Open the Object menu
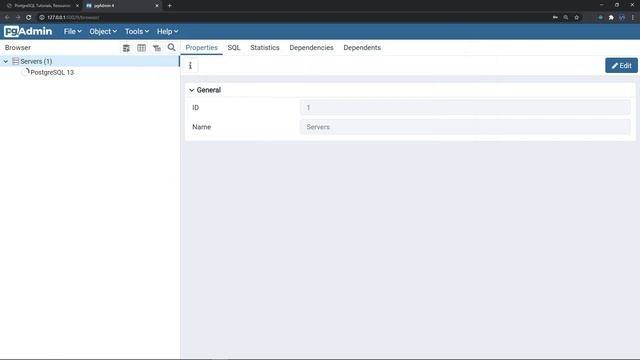Image resolution: width=640 pixels, height=360 pixels. pyautogui.click(x=103, y=31)
